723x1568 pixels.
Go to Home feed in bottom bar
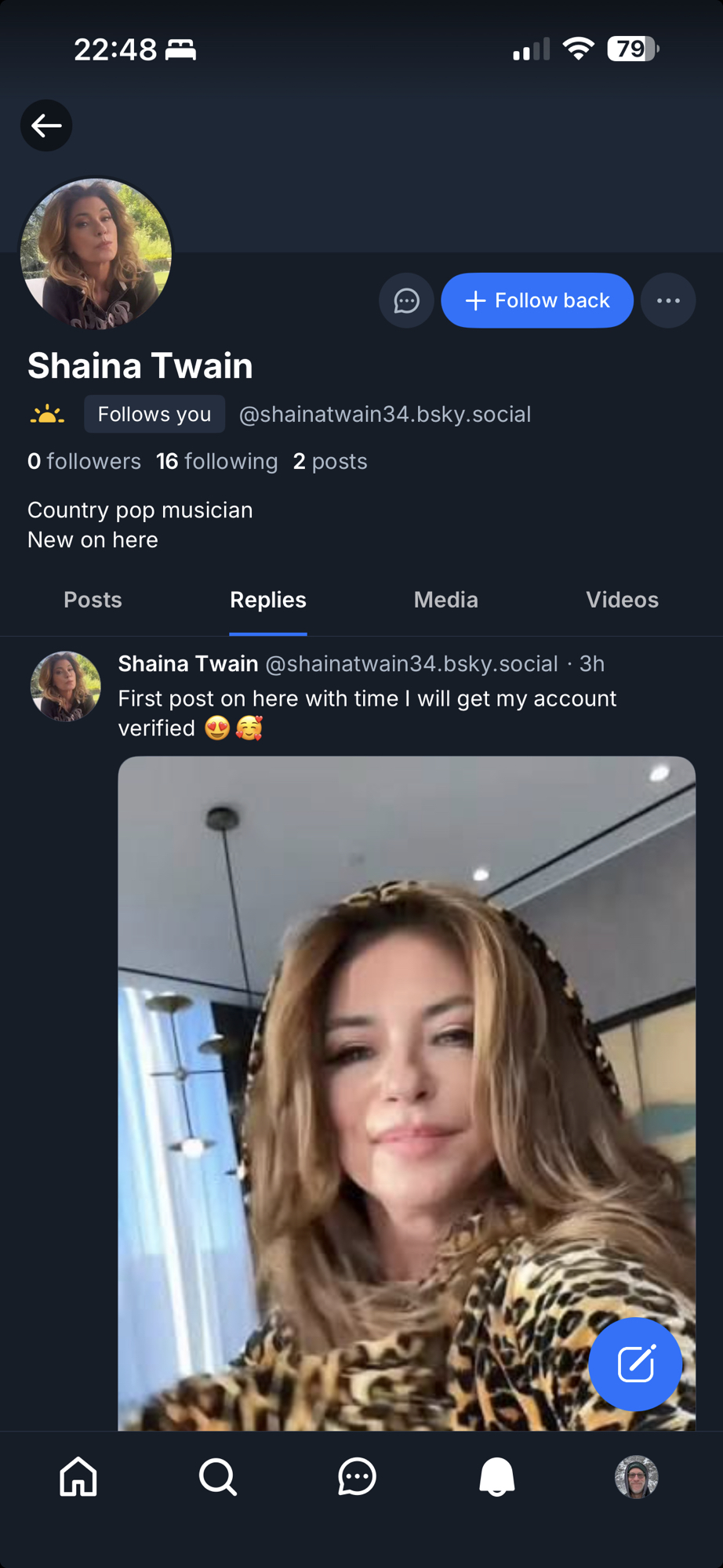click(x=78, y=1477)
